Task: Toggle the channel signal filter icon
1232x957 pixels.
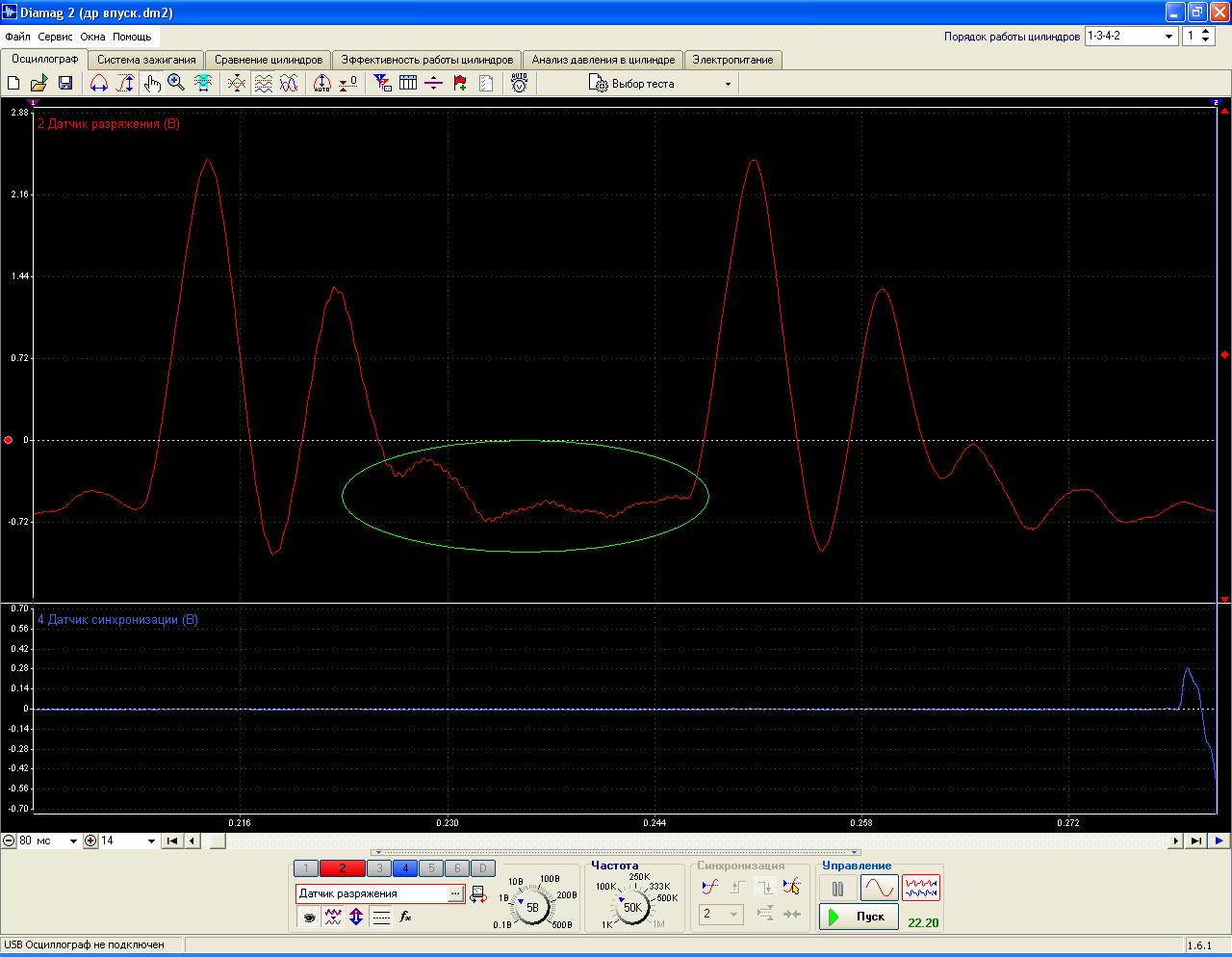Action: point(333,918)
